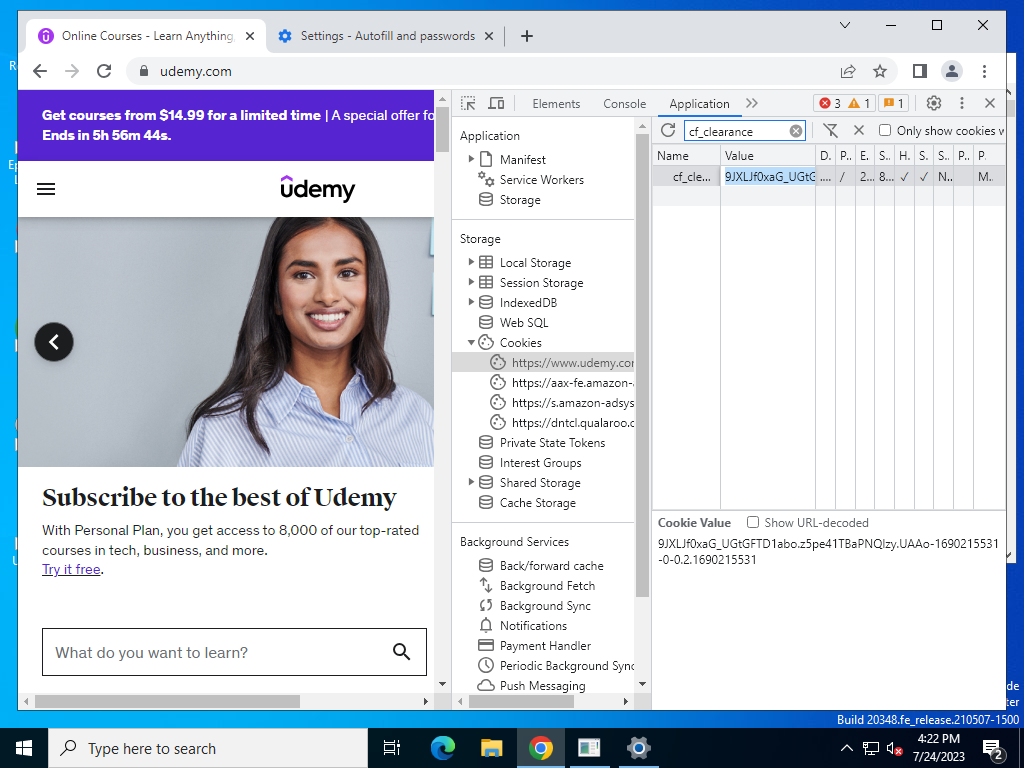Show hidden system tray icons

846,748
